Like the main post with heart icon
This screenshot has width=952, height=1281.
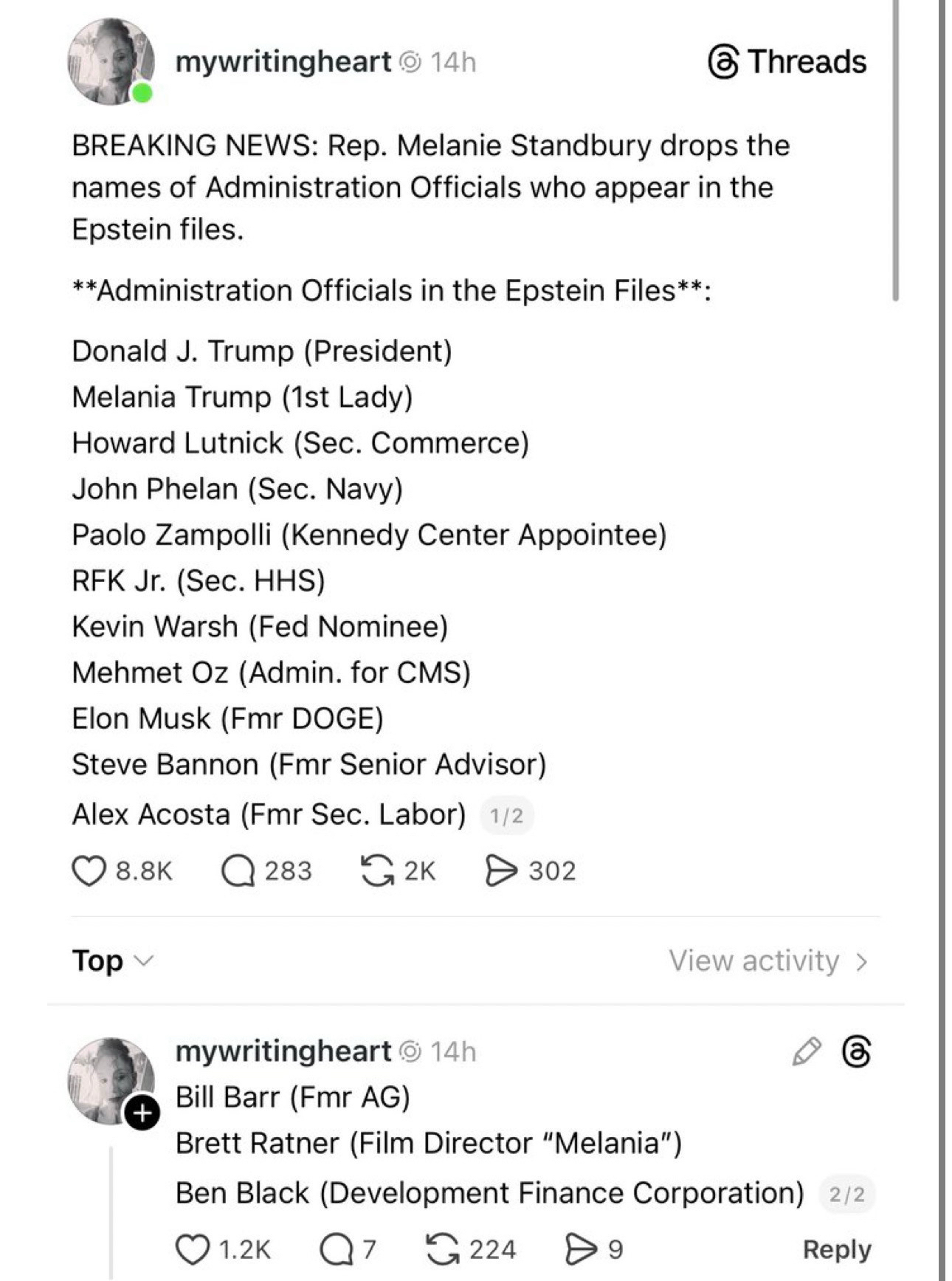(x=88, y=870)
